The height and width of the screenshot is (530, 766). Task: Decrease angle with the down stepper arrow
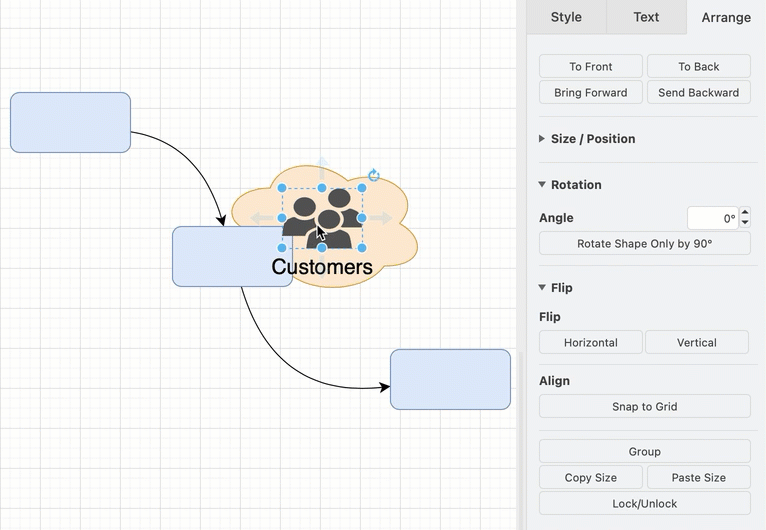pos(745,223)
